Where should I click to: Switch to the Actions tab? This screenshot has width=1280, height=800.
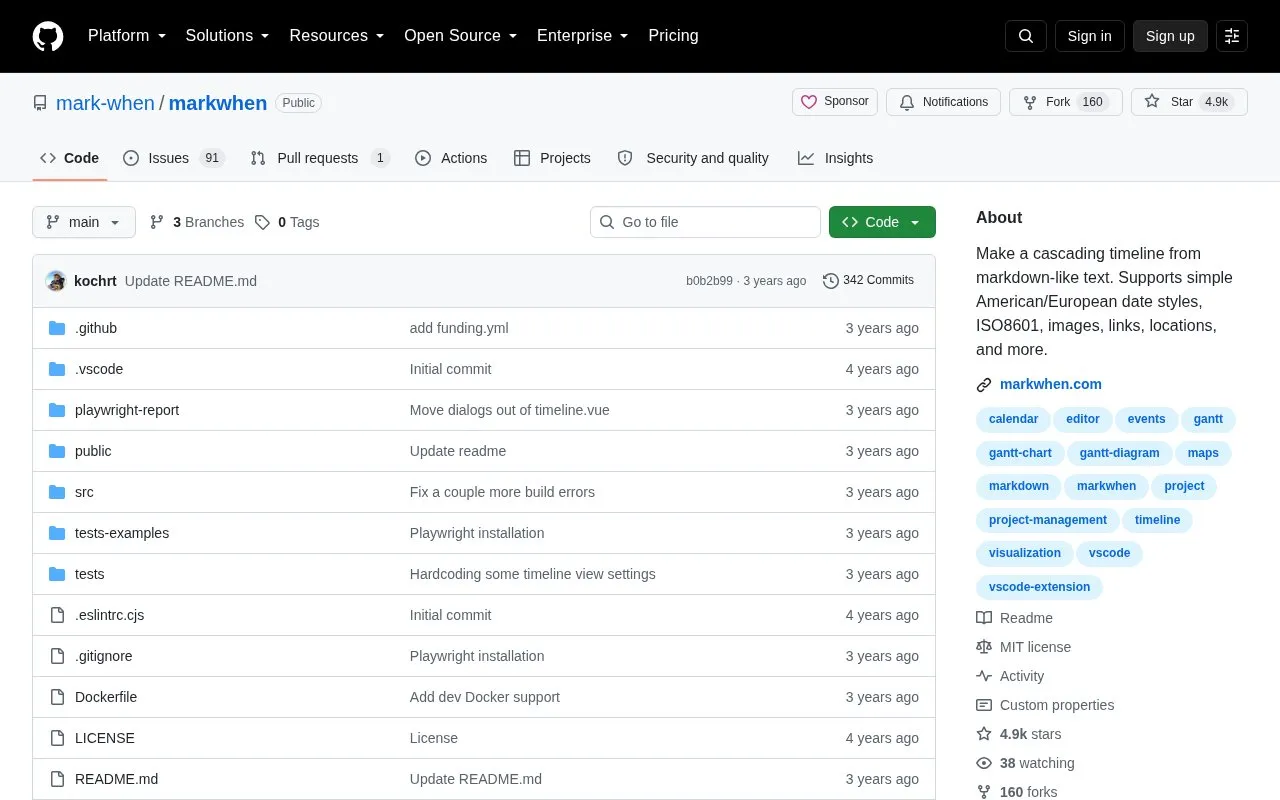click(451, 158)
